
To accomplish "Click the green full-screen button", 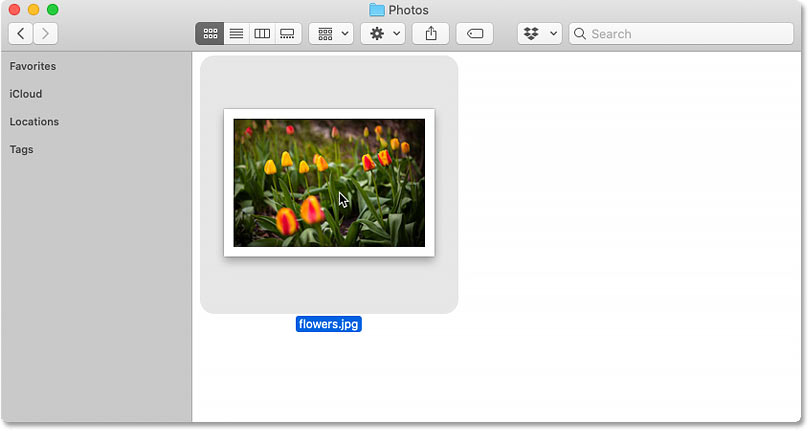I will pyautogui.click(x=53, y=9).
